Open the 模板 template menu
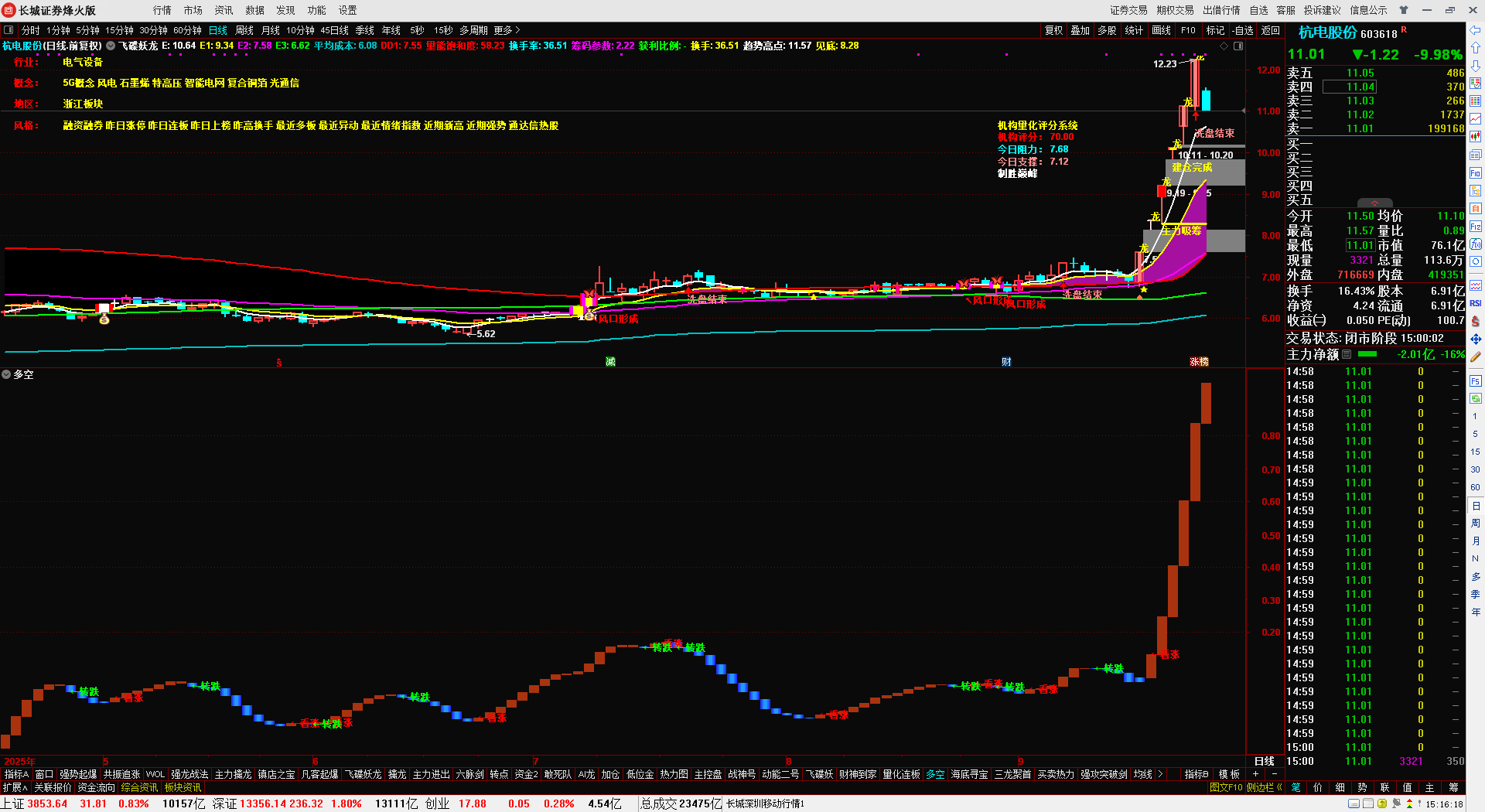The height and width of the screenshot is (812, 1485). [x=1229, y=774]
